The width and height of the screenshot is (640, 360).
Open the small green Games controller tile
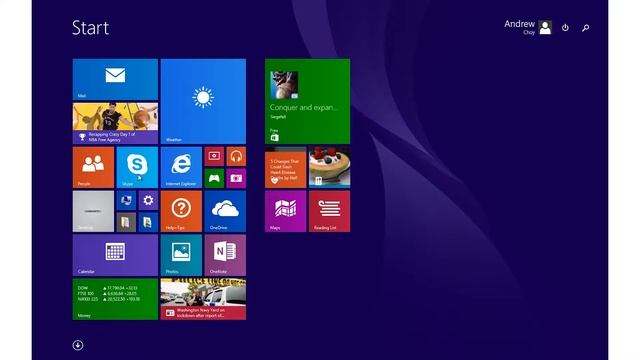pyautogui.click(x=214, y=178)
